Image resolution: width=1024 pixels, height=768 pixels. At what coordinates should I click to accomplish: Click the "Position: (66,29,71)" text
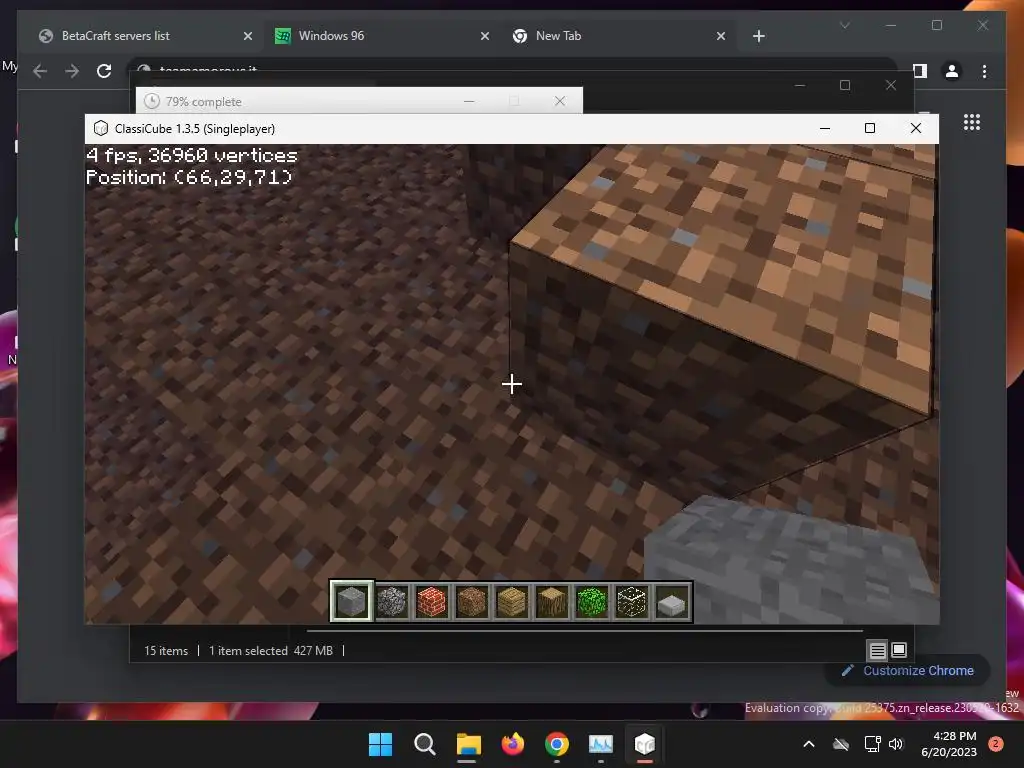(x=189, y=177)
